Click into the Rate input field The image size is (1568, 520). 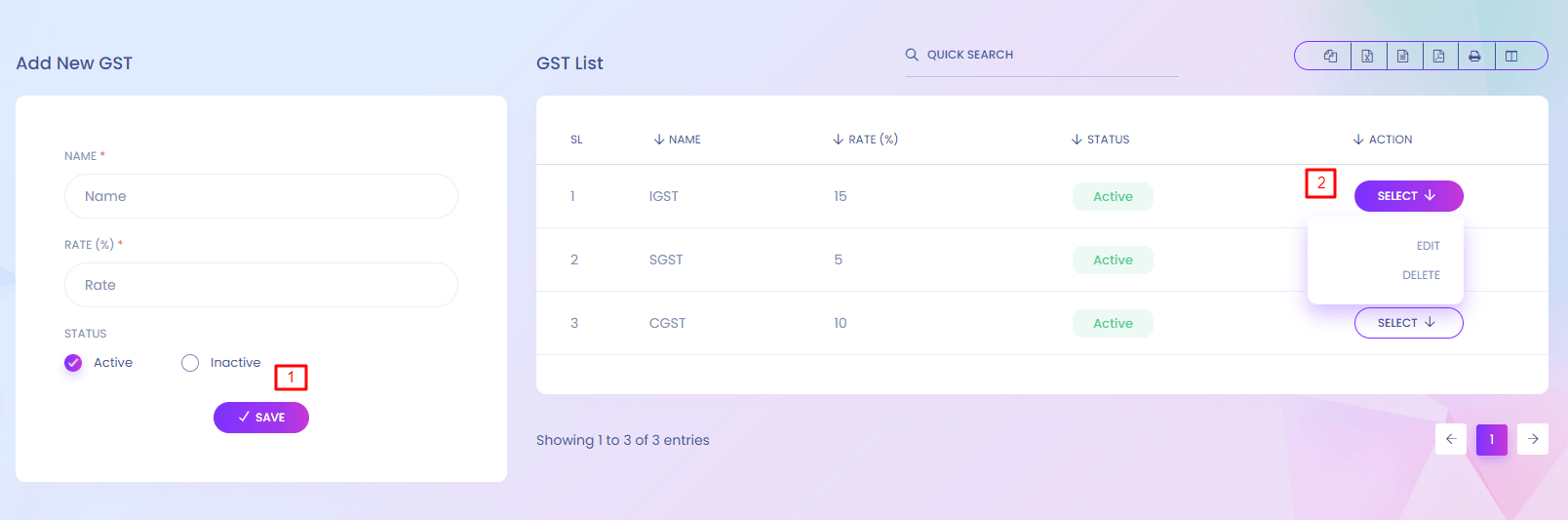click(261, 285)
